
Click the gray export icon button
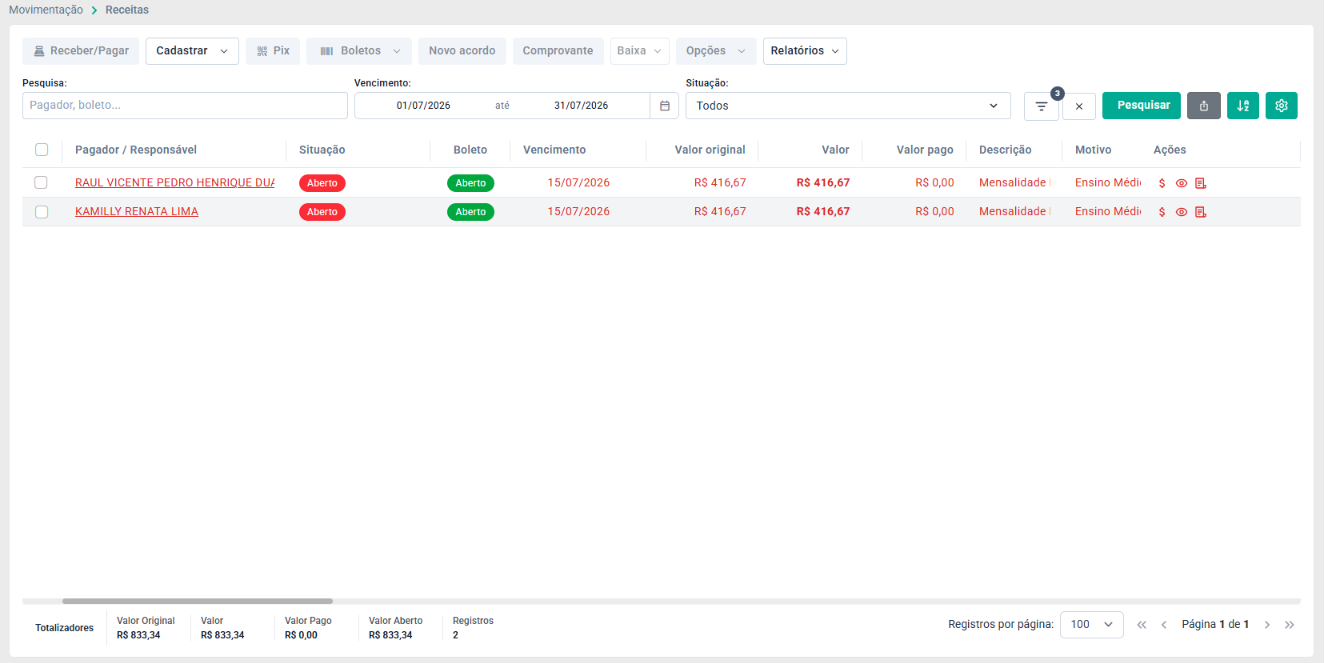1204,105
